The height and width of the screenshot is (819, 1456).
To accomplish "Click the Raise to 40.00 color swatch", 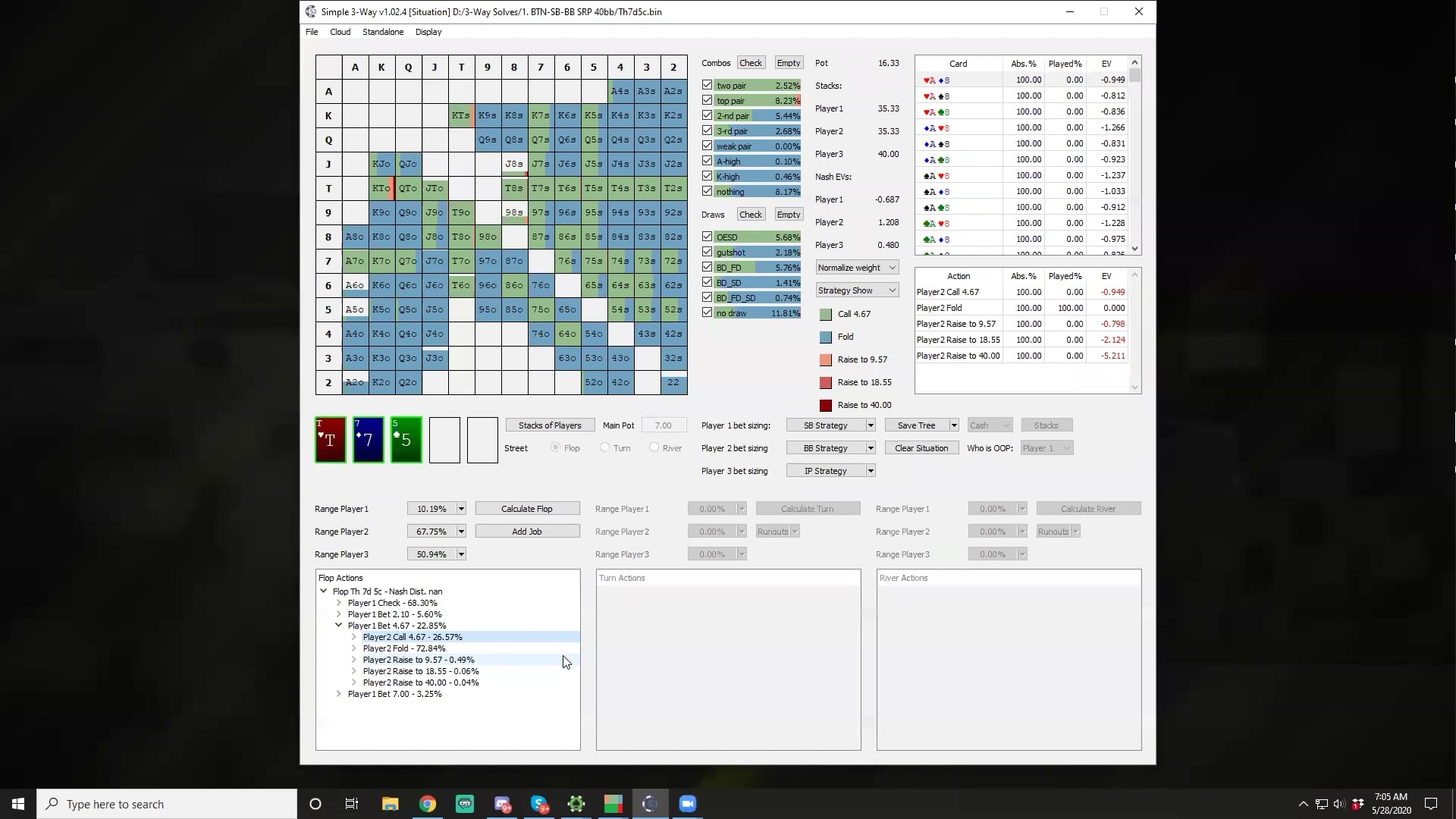I will pyautogui.click(x=826, y=405).
